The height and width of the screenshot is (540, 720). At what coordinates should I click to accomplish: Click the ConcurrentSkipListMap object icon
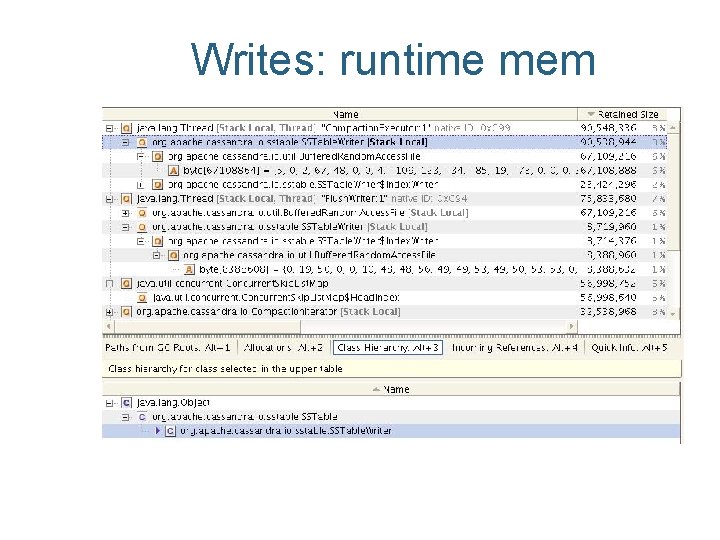pyautogui.click(x=126, y=284)
